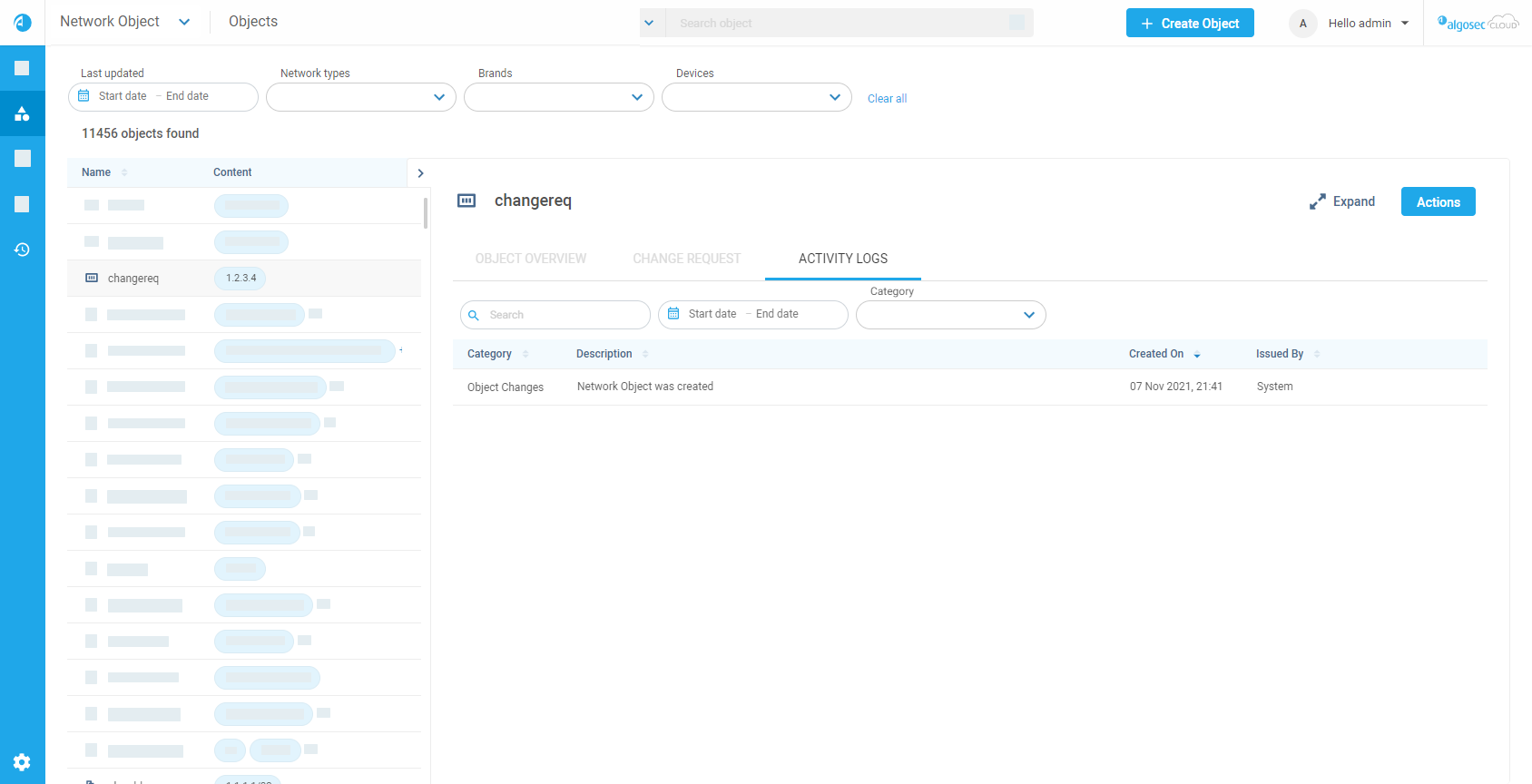Click the magnifier icon in activity search
The width and height of the screenshot is (1532, 784).
pos(474,316)
